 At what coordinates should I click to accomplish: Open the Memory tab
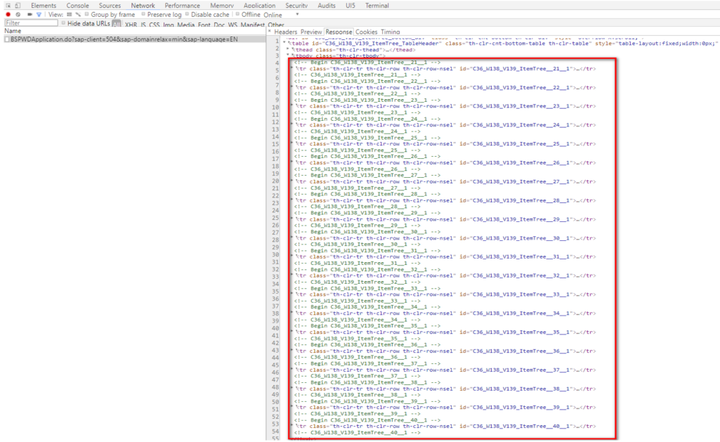coord(222,6)
